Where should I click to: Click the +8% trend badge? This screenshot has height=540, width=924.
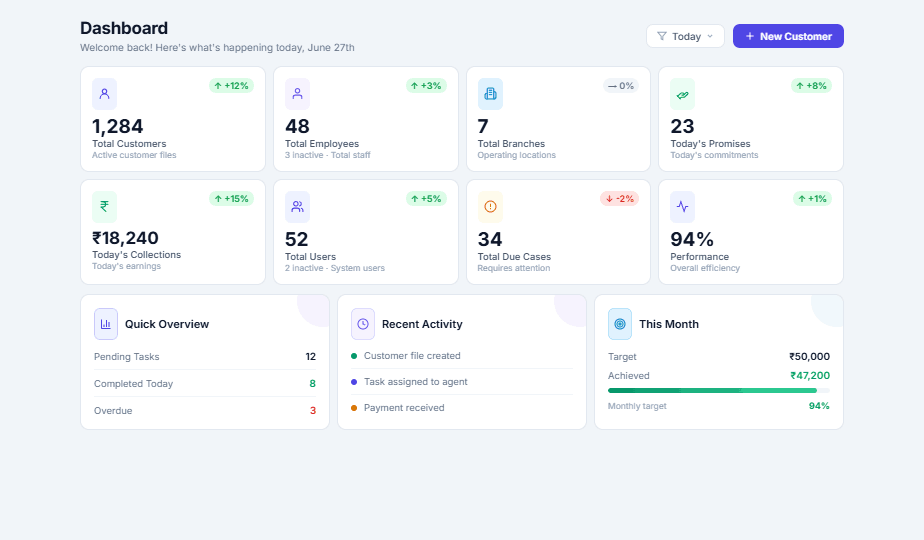pyautogui.click(x=811, y=86)
